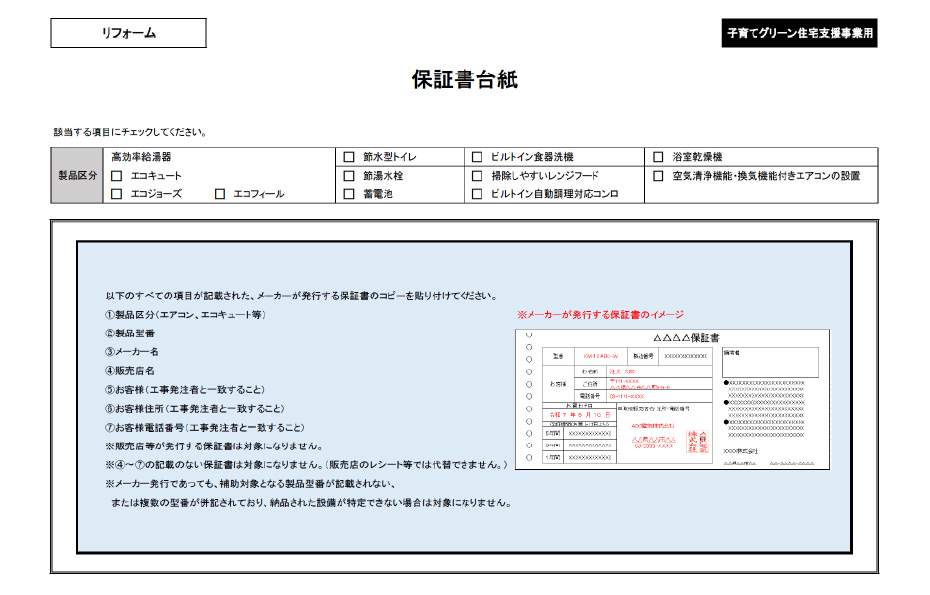The width and height of the screenshot is (930, 595).
Task: Click the red ※メーカーが発行する保証書のイメージ caption
Action: 600,315
